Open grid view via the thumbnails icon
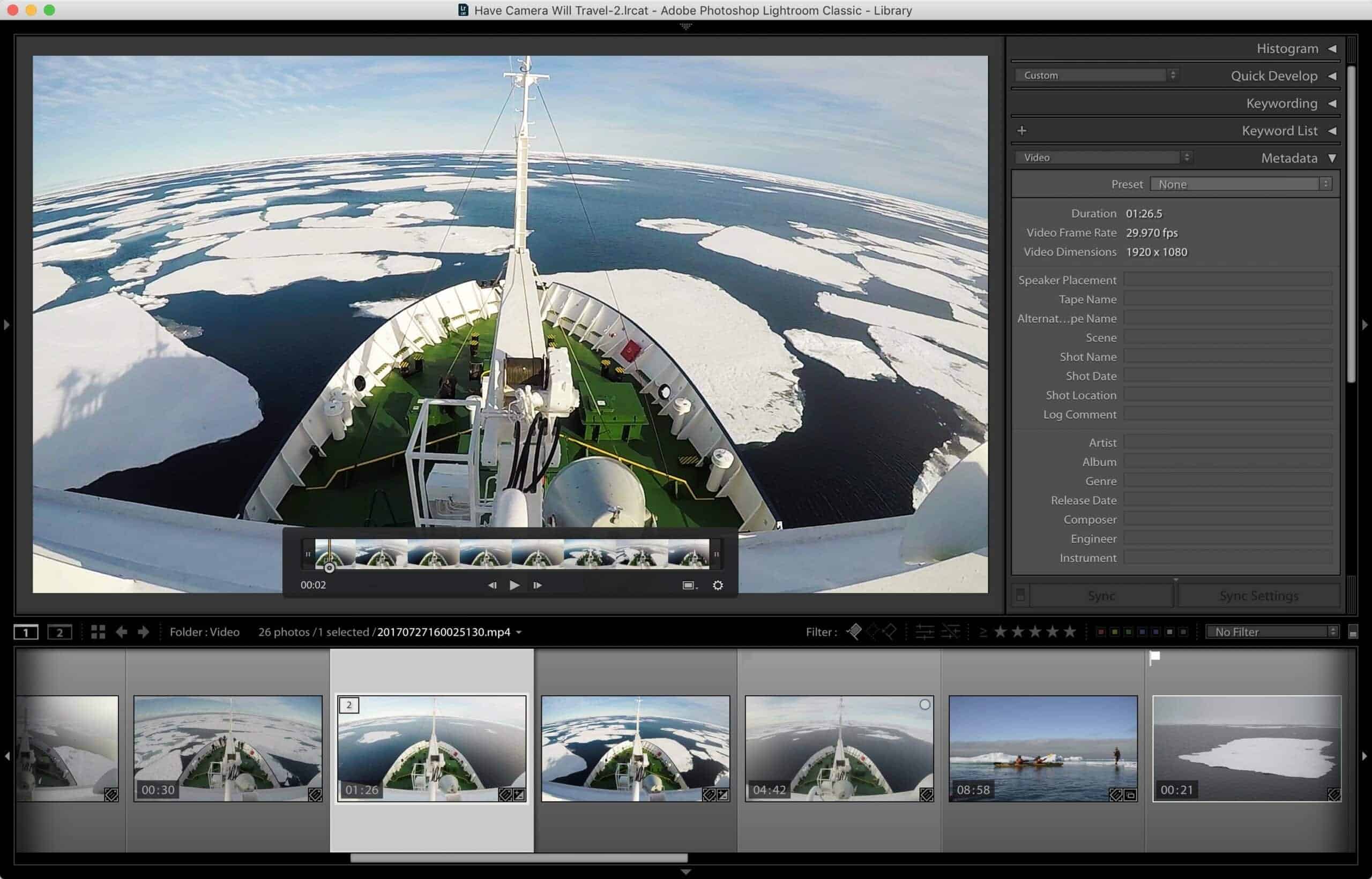This screenshot has height=879, width=1372. (99, 632)
